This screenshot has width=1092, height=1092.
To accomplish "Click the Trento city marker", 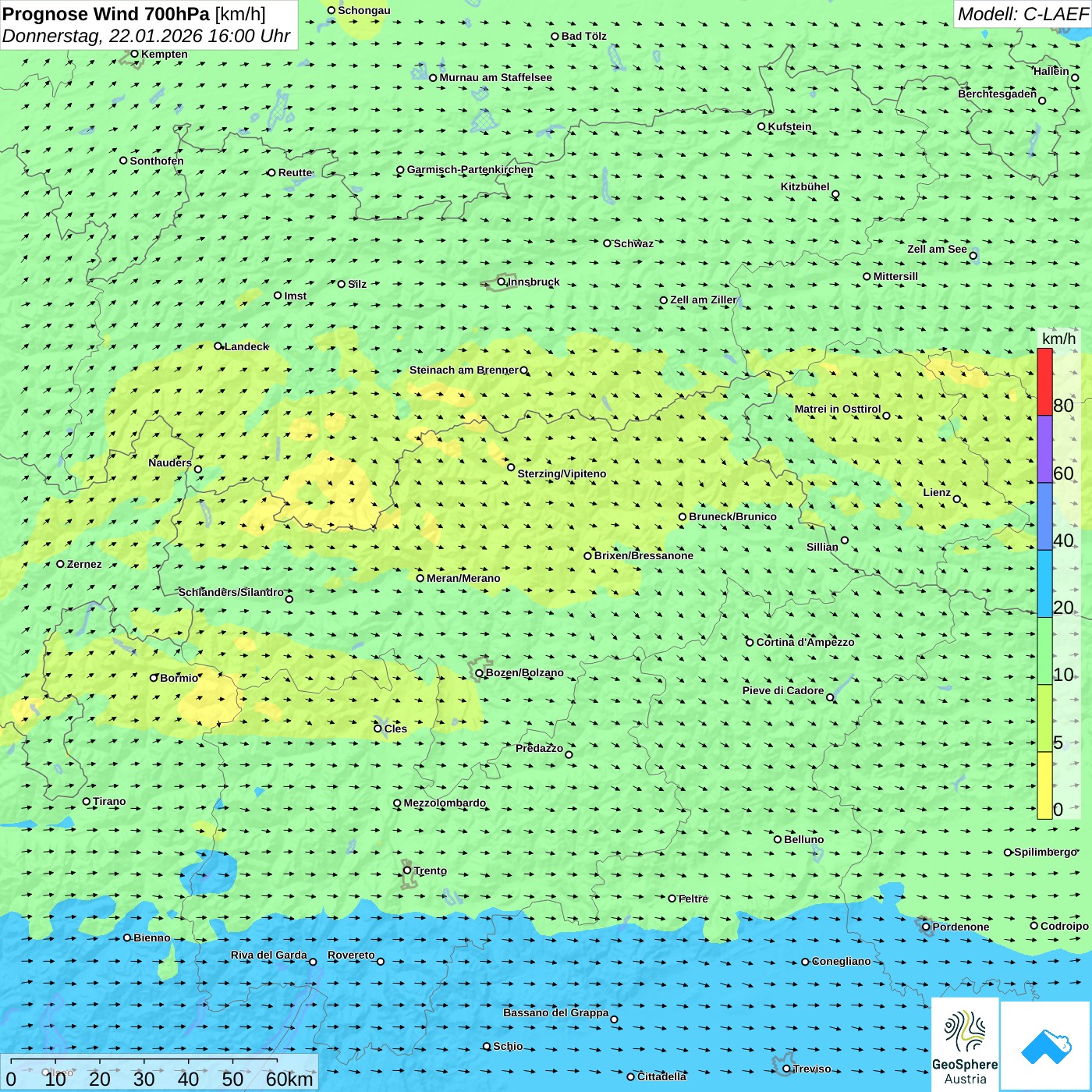I will 407,870.
